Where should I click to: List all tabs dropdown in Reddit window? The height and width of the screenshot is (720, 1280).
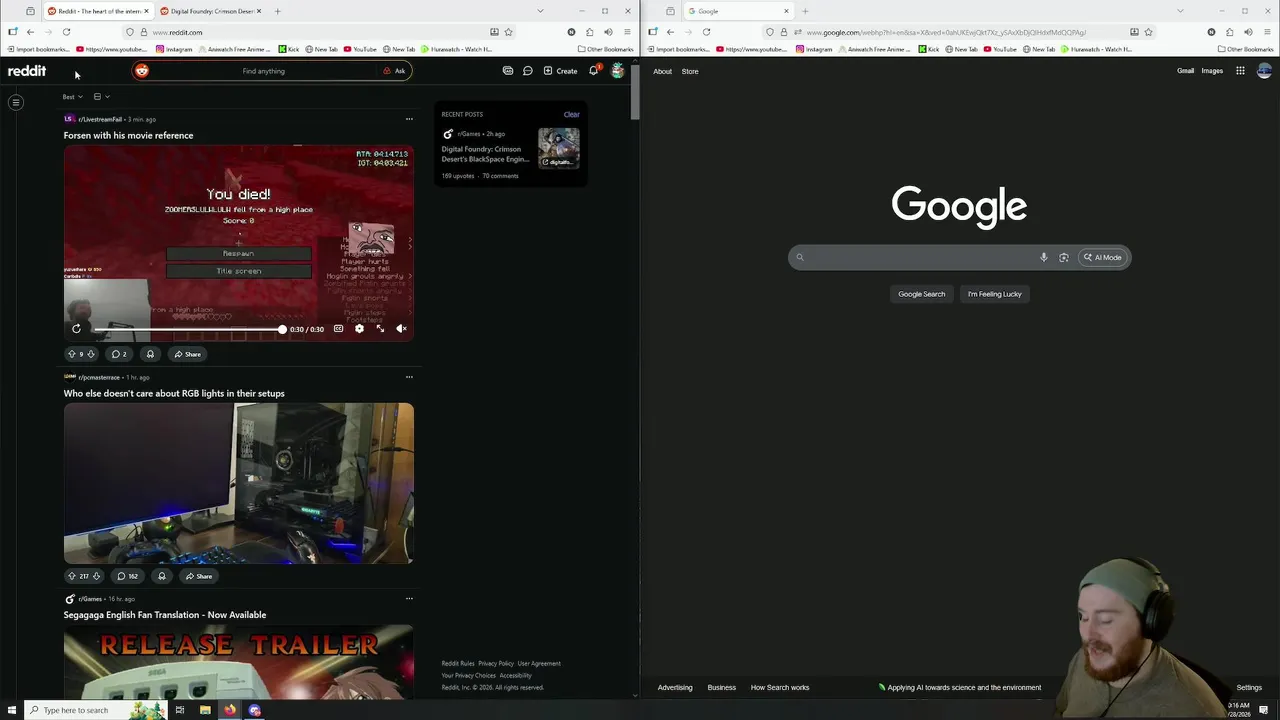click(x=541, y=11)
